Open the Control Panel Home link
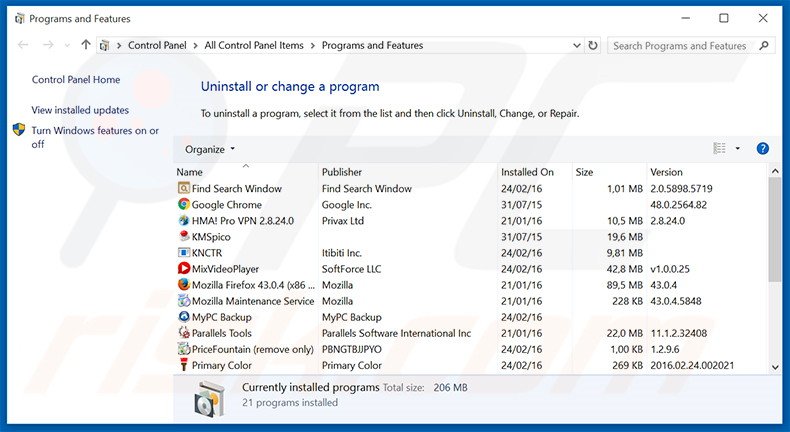790x432 pixels. pyautogui.click(x=76, y=80)
